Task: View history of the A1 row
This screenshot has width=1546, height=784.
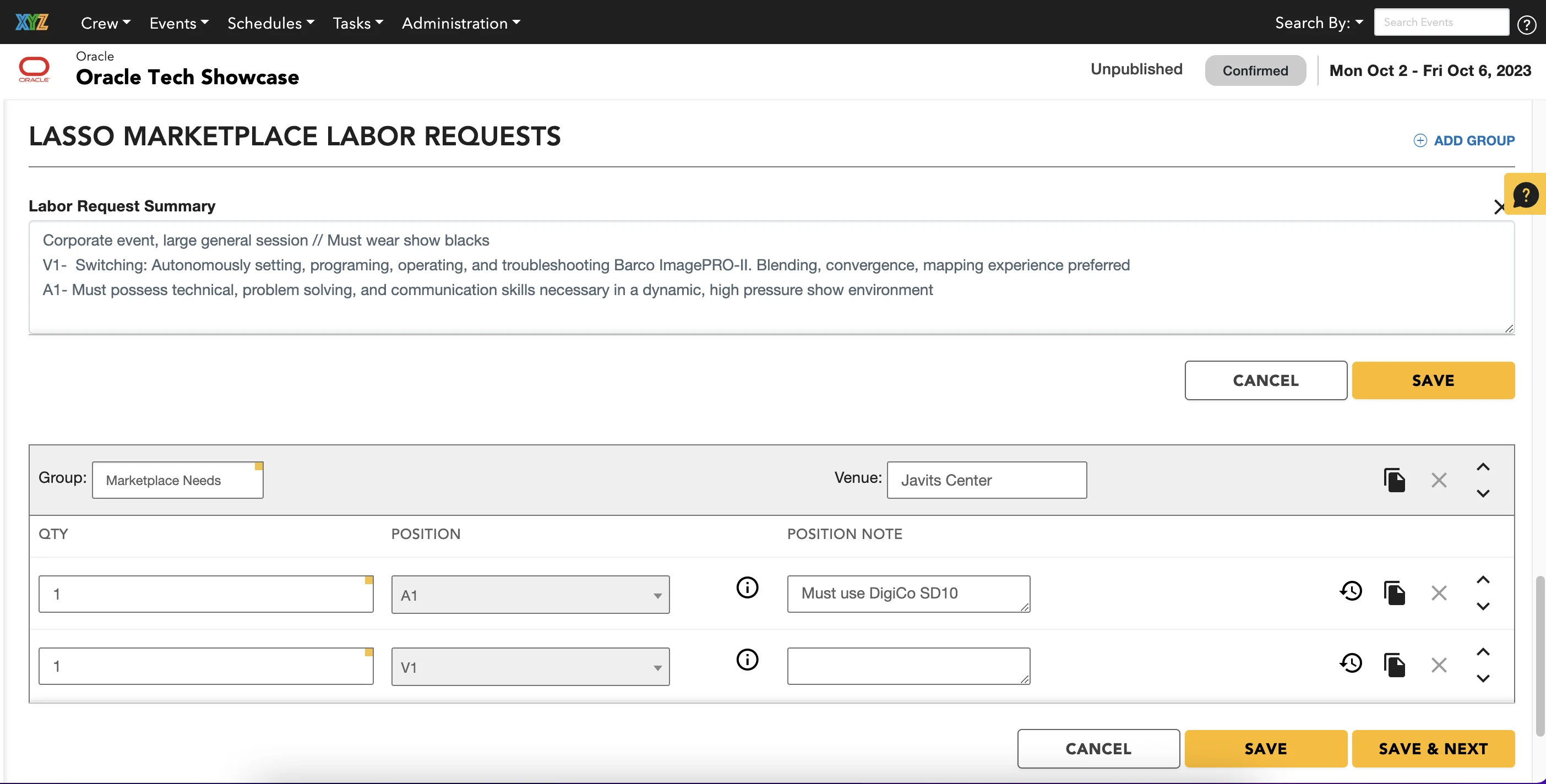Action: [x=1351, y=591]
